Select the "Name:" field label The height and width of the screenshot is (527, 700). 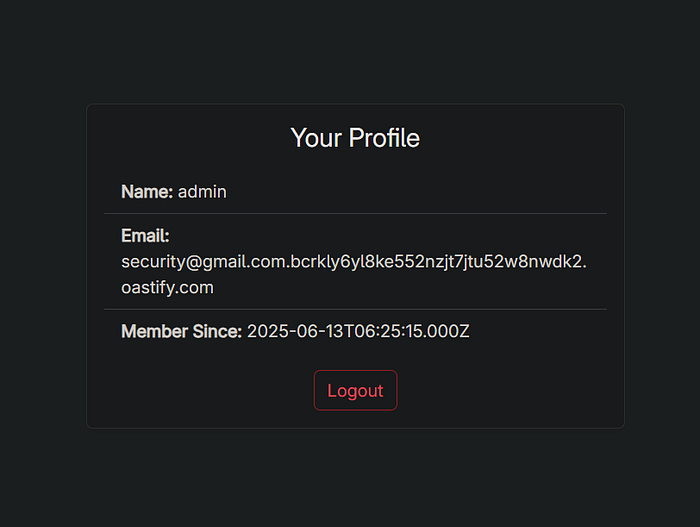[147, 191]
